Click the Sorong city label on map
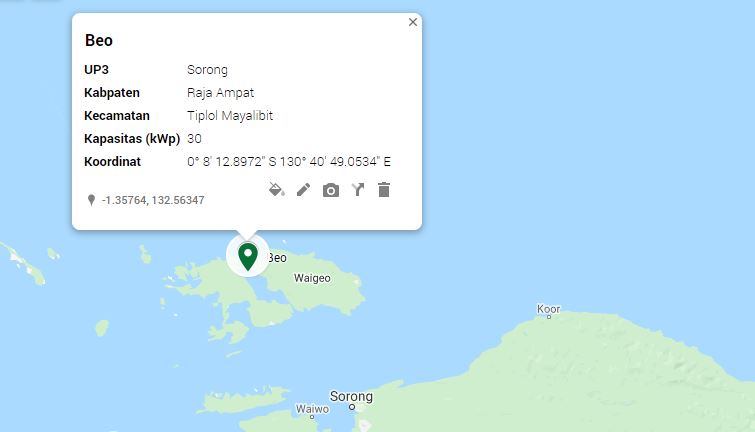The height and width of the screenshot is (432, 755). [x=351, y=396]
